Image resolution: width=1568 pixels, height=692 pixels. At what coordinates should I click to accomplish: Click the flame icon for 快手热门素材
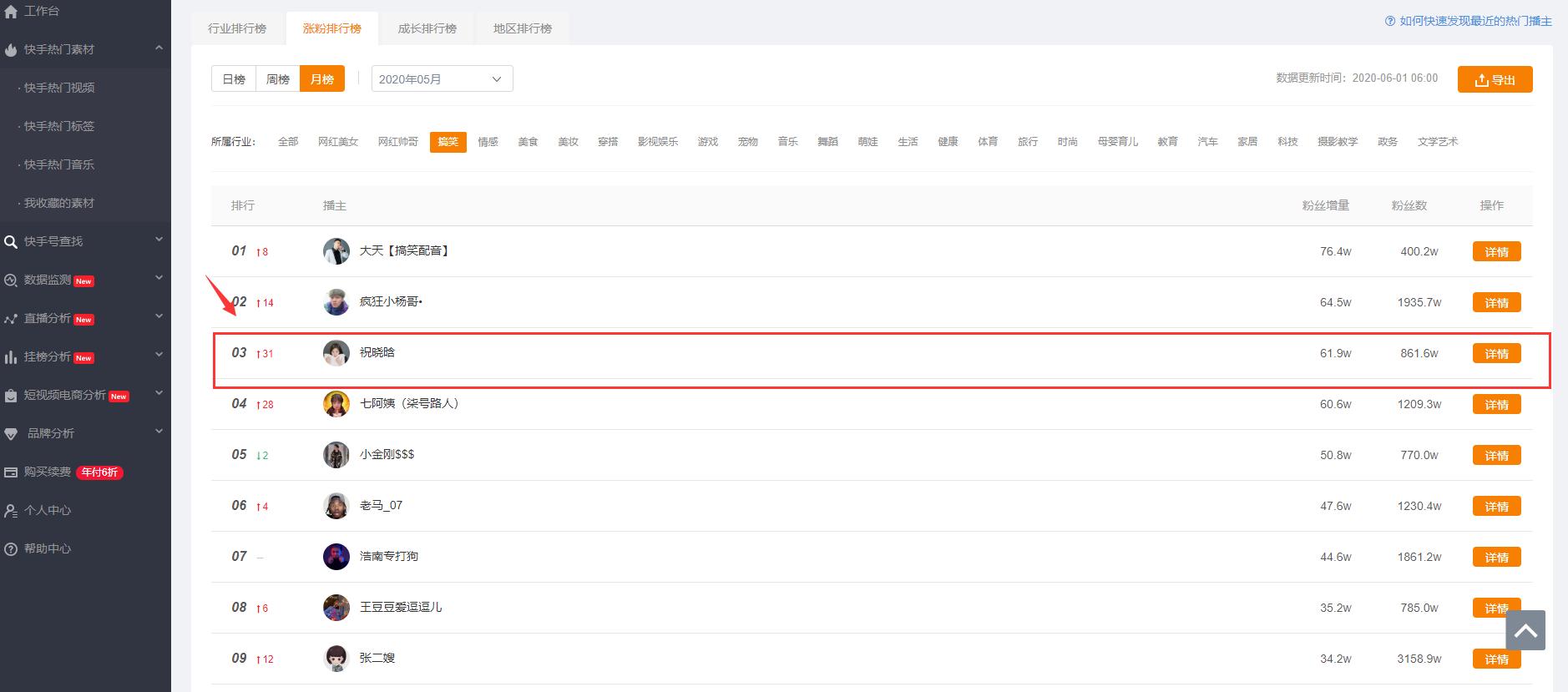[11, 50]
